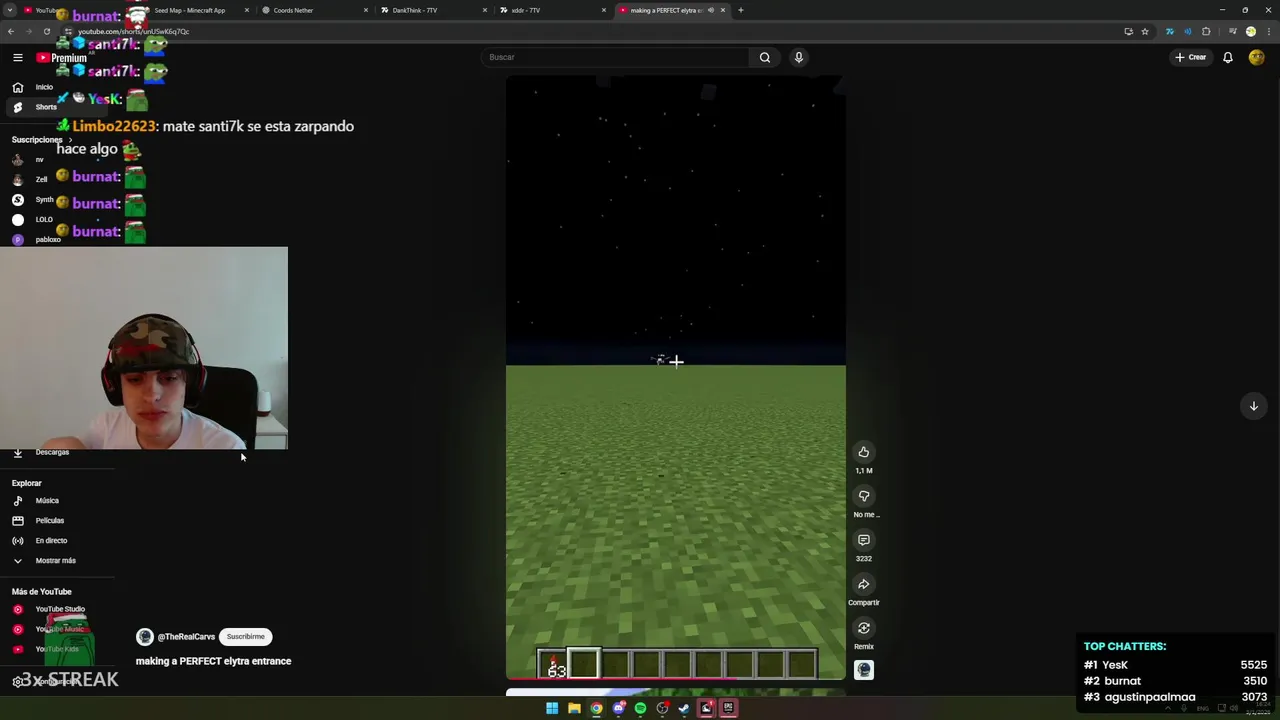Open the Chrome extensions puzzle icon
The height and width of the screenshot is (720, 1280).
click(x=1206, y=31)
